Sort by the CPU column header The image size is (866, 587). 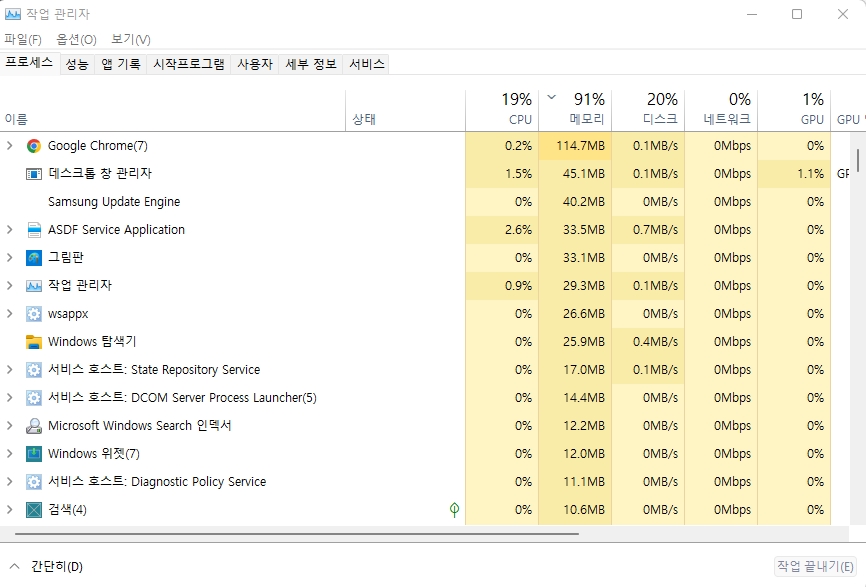click(502, 111)
